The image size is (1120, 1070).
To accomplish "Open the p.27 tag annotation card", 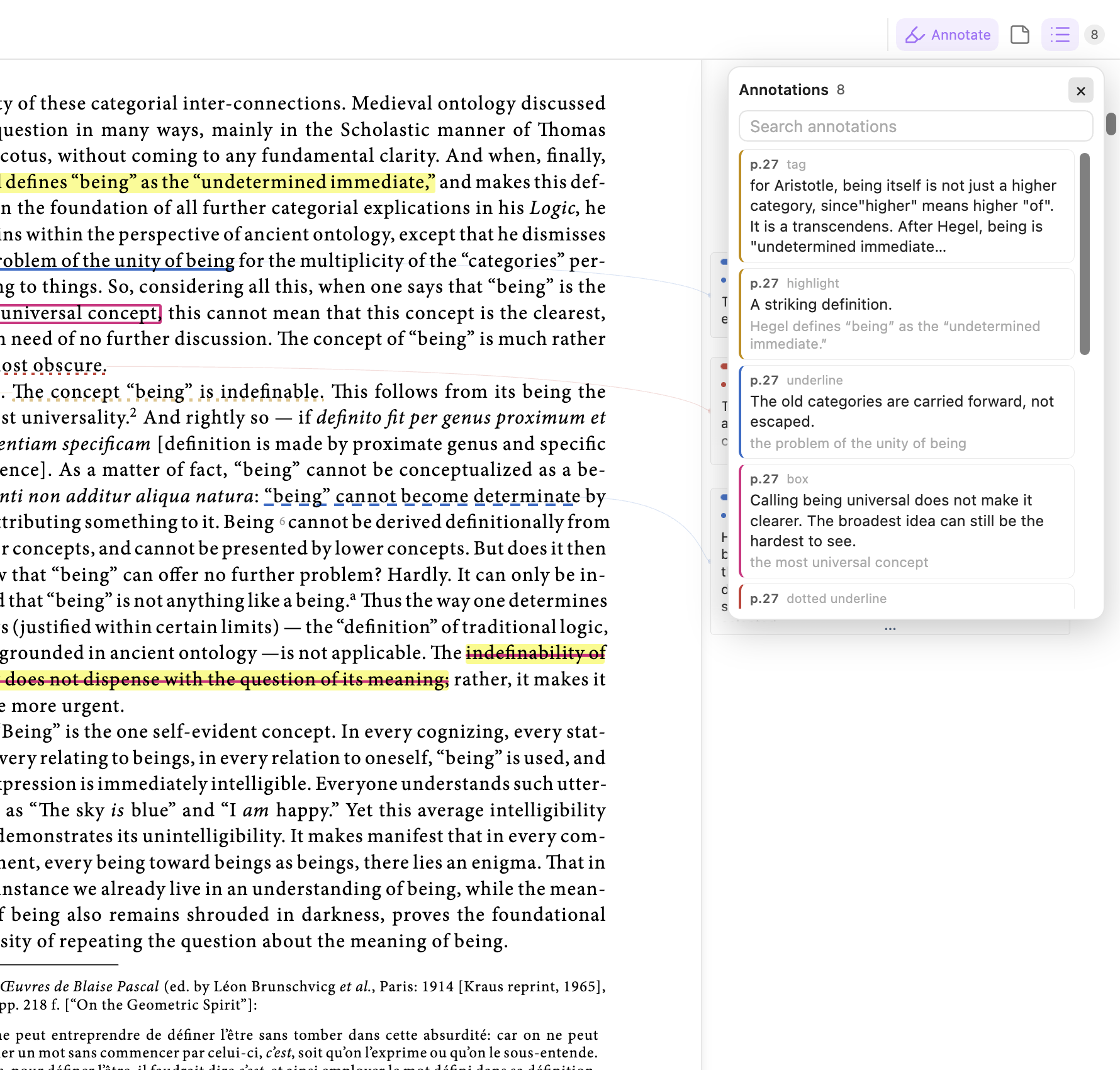I will coord(906,206).
